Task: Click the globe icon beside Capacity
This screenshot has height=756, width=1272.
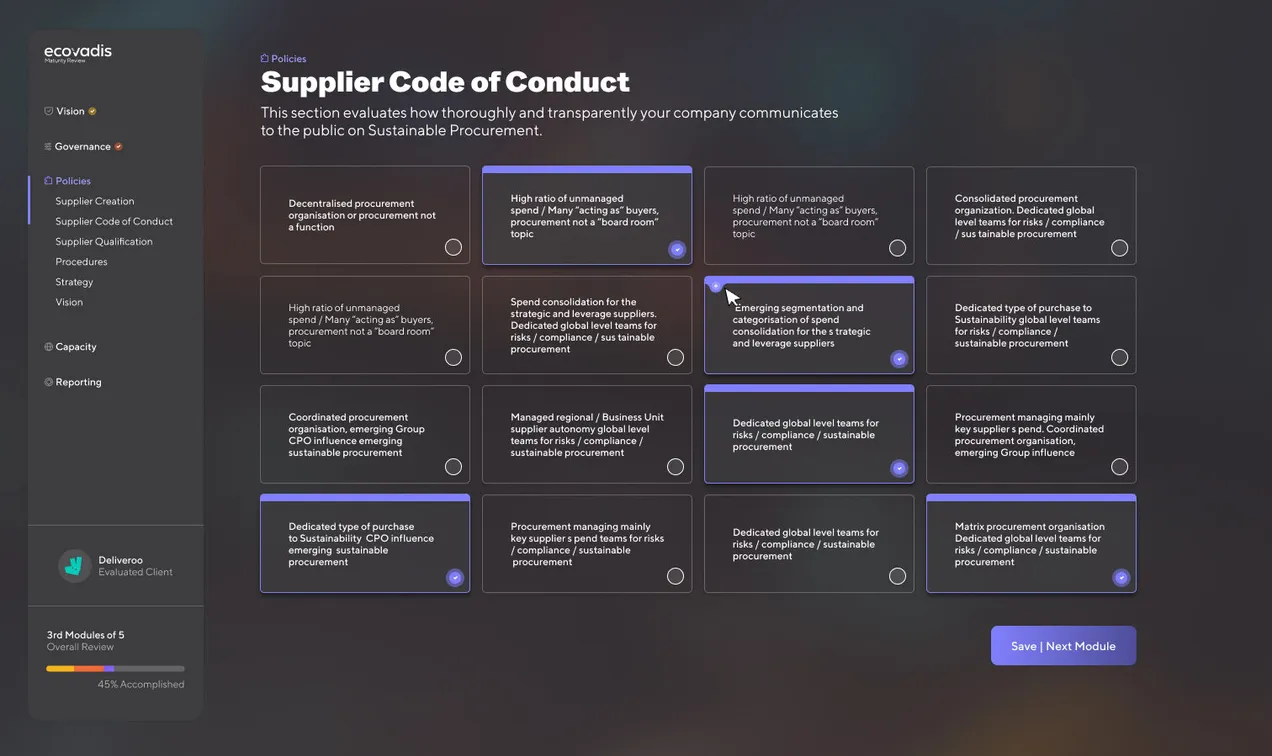Action: point(48,347)
